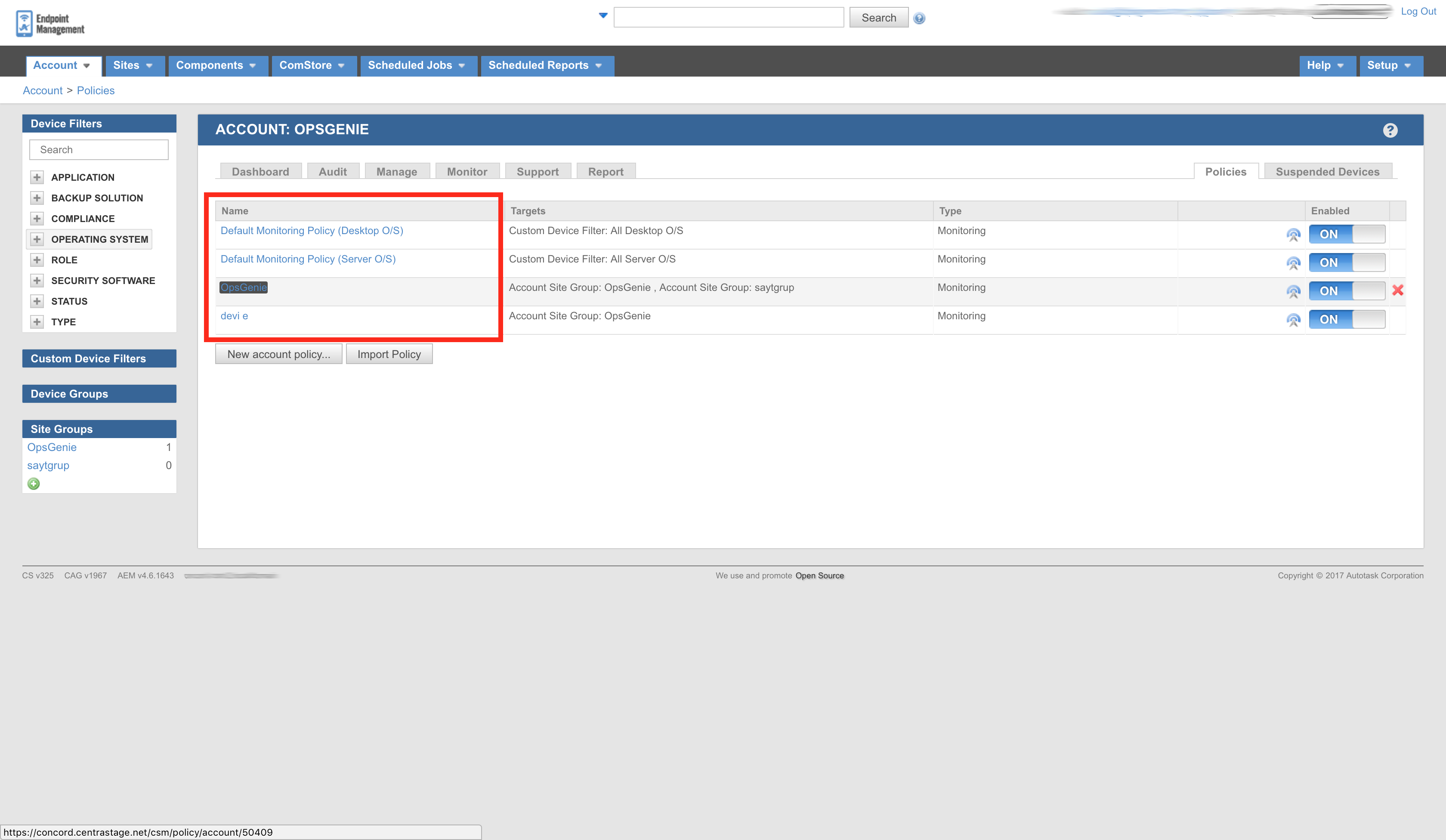Click the monitoring icon in devi e policy row
Image resolution: width=1446 pixels, height=840 pixels.
coord(1293,320)
